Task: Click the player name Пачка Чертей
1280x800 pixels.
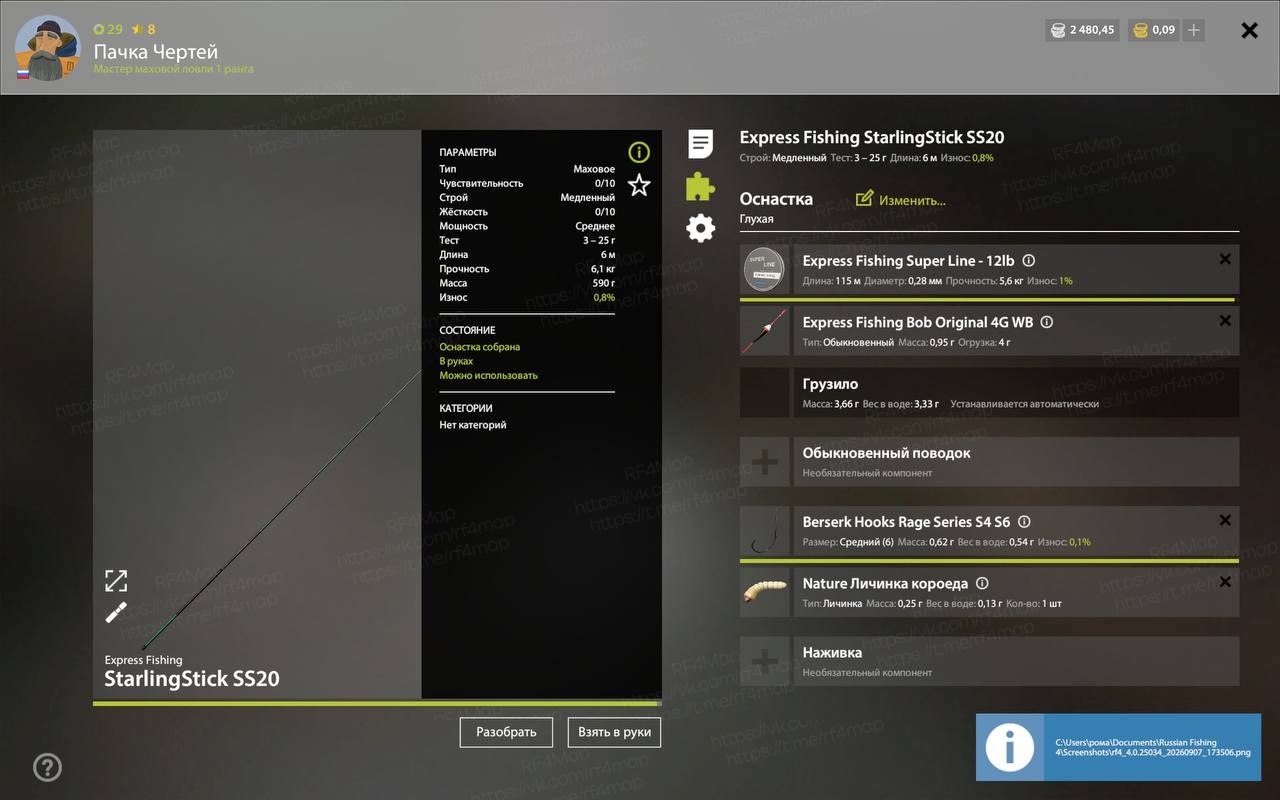Action: coord(156,52)
